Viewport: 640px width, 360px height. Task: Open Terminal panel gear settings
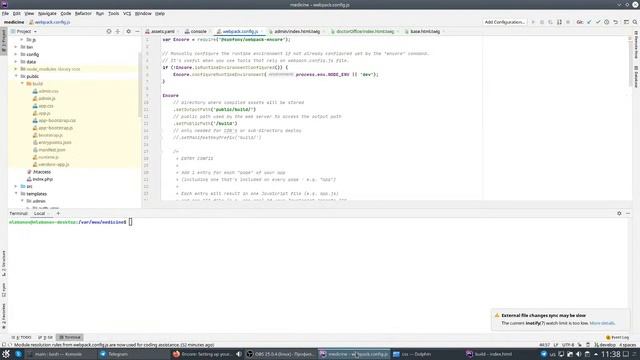coord(619,213)
